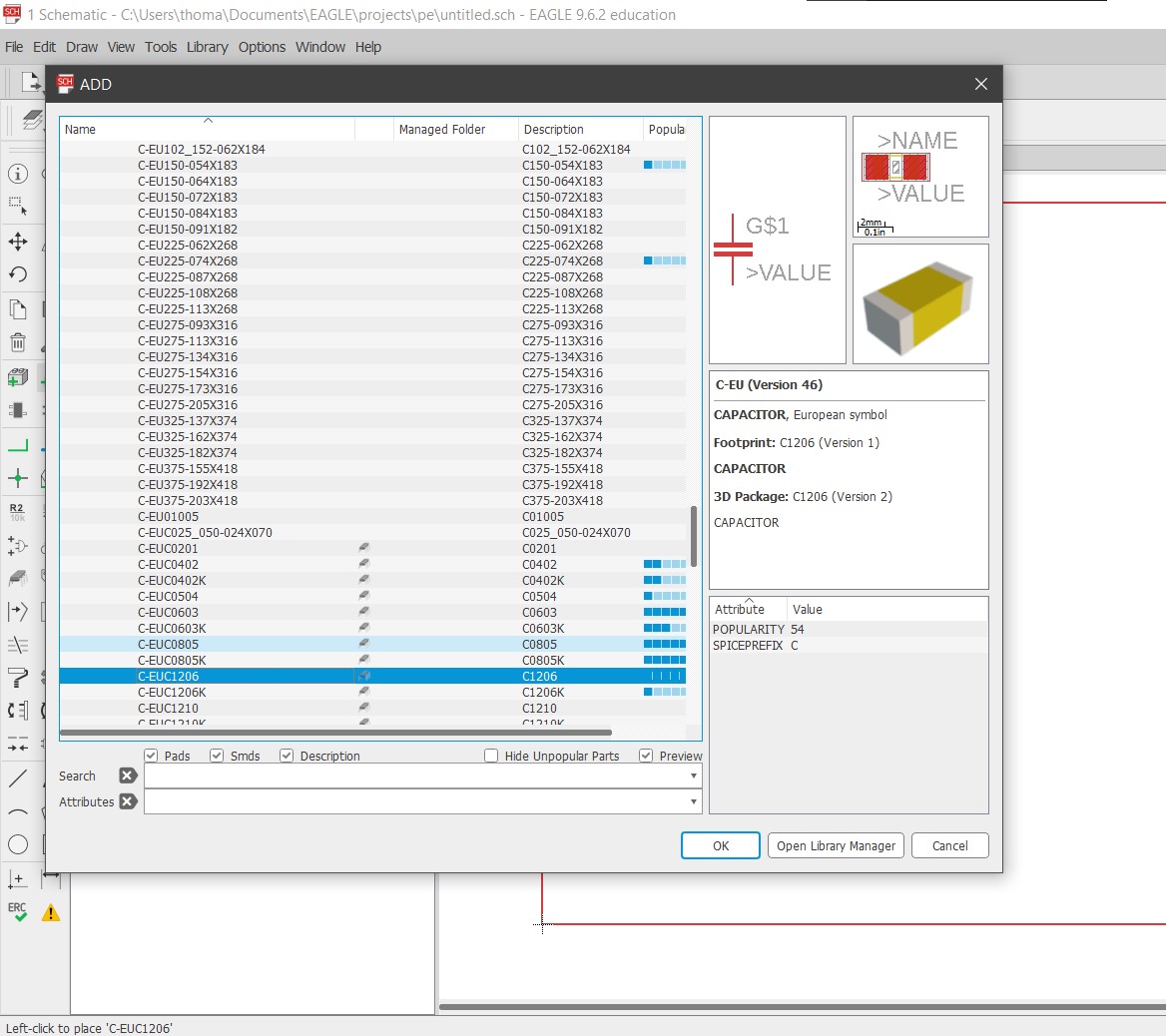Select the Circle drawing tool
This screenshot has width=1166, height=1036.
pyautogui.click(x=18, y=845)
